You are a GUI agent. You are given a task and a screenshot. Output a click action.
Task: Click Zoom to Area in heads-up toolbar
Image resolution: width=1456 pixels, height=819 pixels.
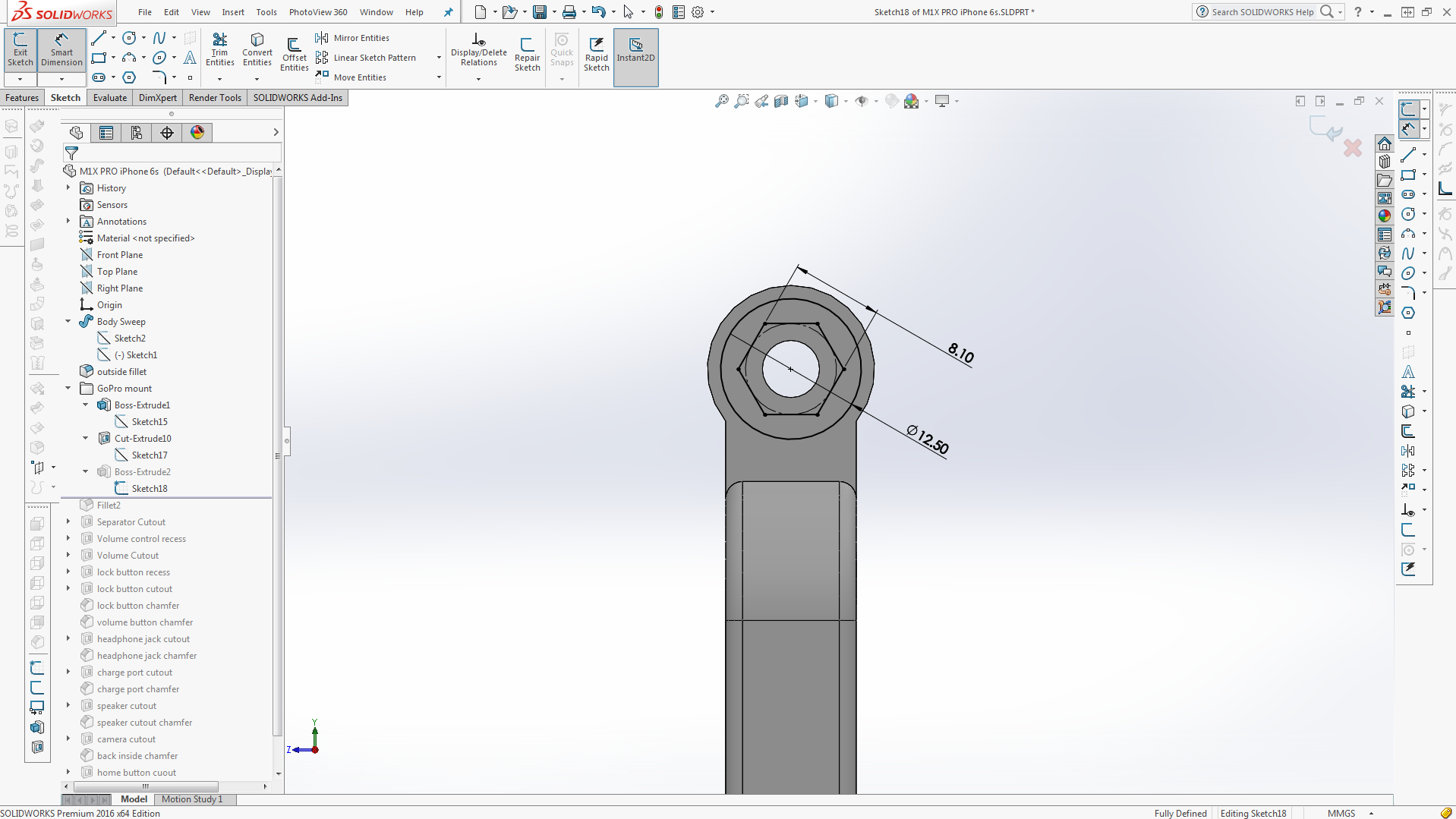coord(742,101)
